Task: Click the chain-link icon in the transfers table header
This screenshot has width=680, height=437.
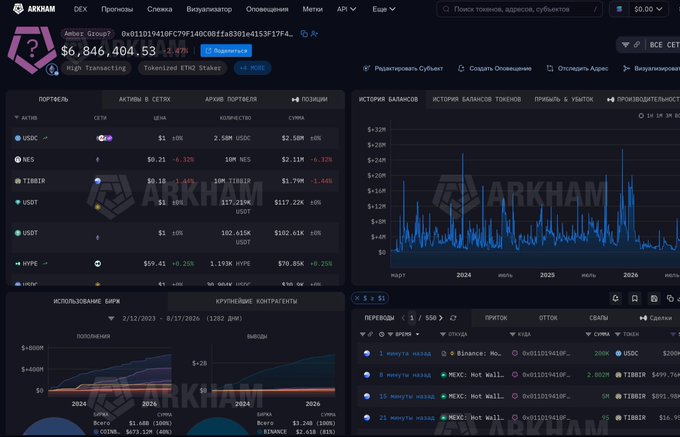Action: [x=370, y=334]
